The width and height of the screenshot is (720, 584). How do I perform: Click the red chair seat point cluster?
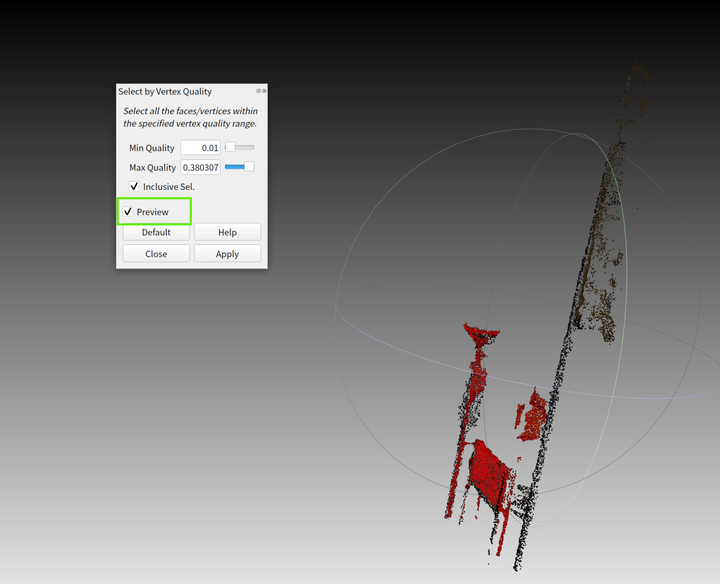tap(489, 474)
